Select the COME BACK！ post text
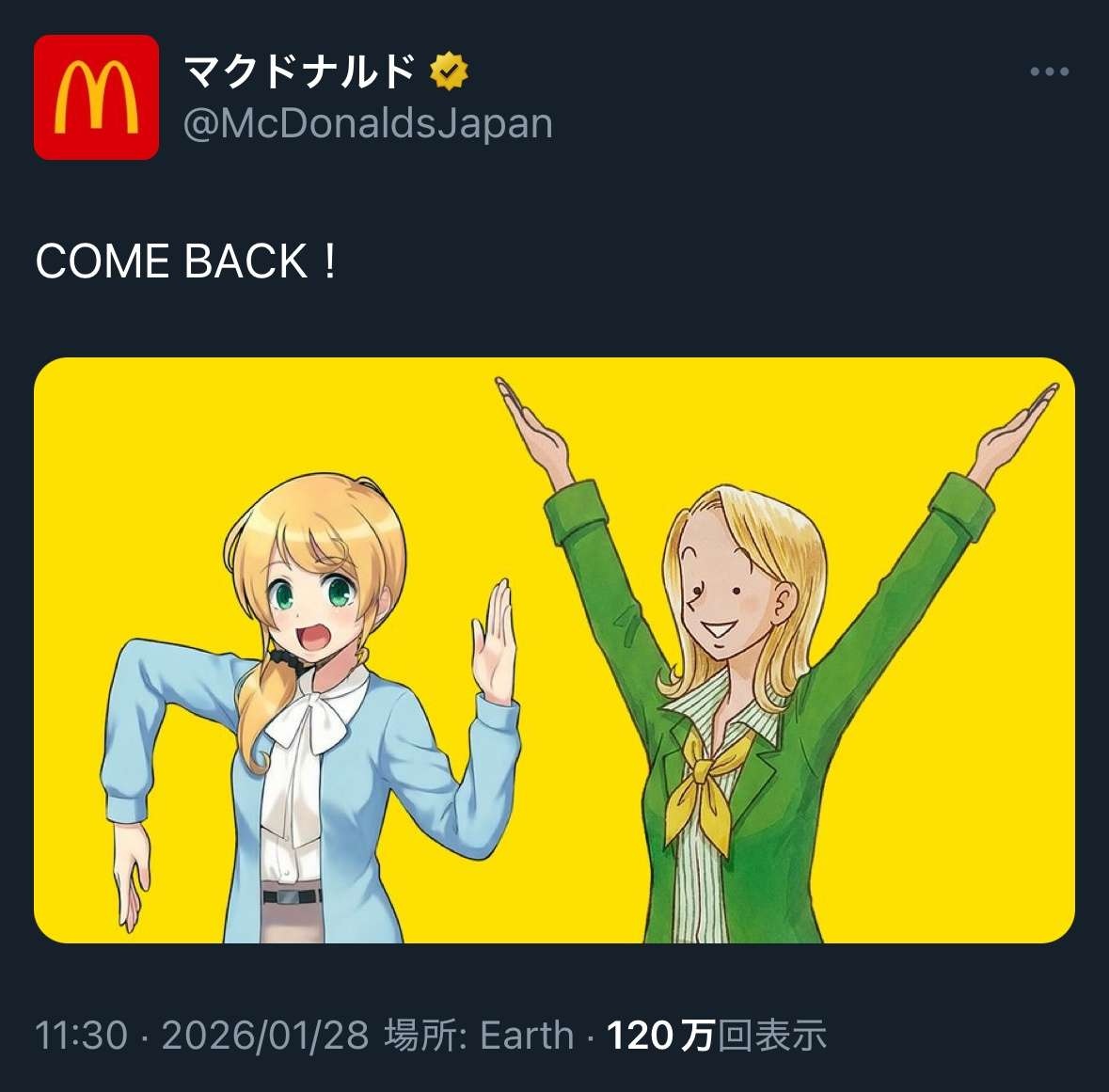1109x1092 pixels. tap(187, 261)
